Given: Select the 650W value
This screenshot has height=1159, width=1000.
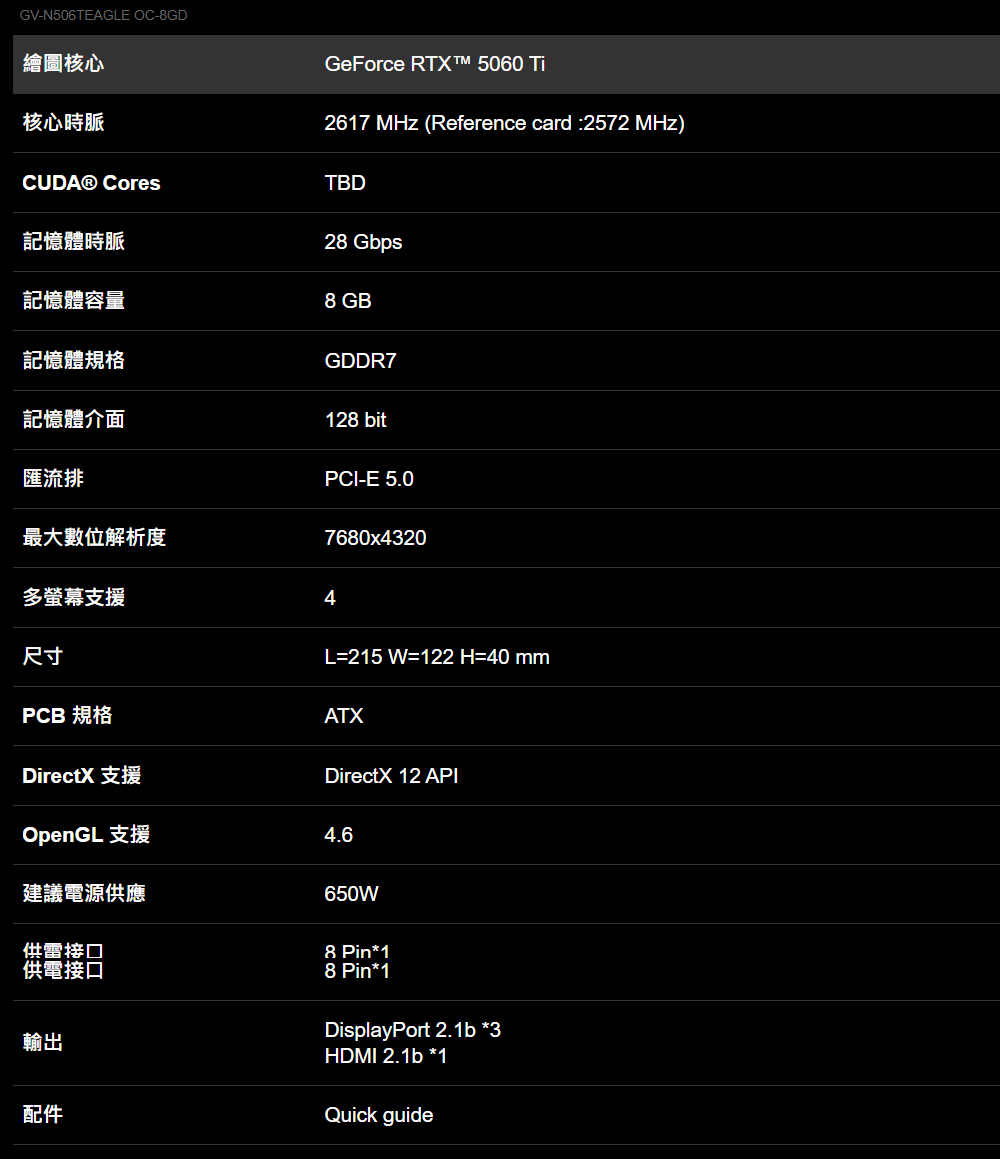Looking at the screenshot, I should point(351,894).
